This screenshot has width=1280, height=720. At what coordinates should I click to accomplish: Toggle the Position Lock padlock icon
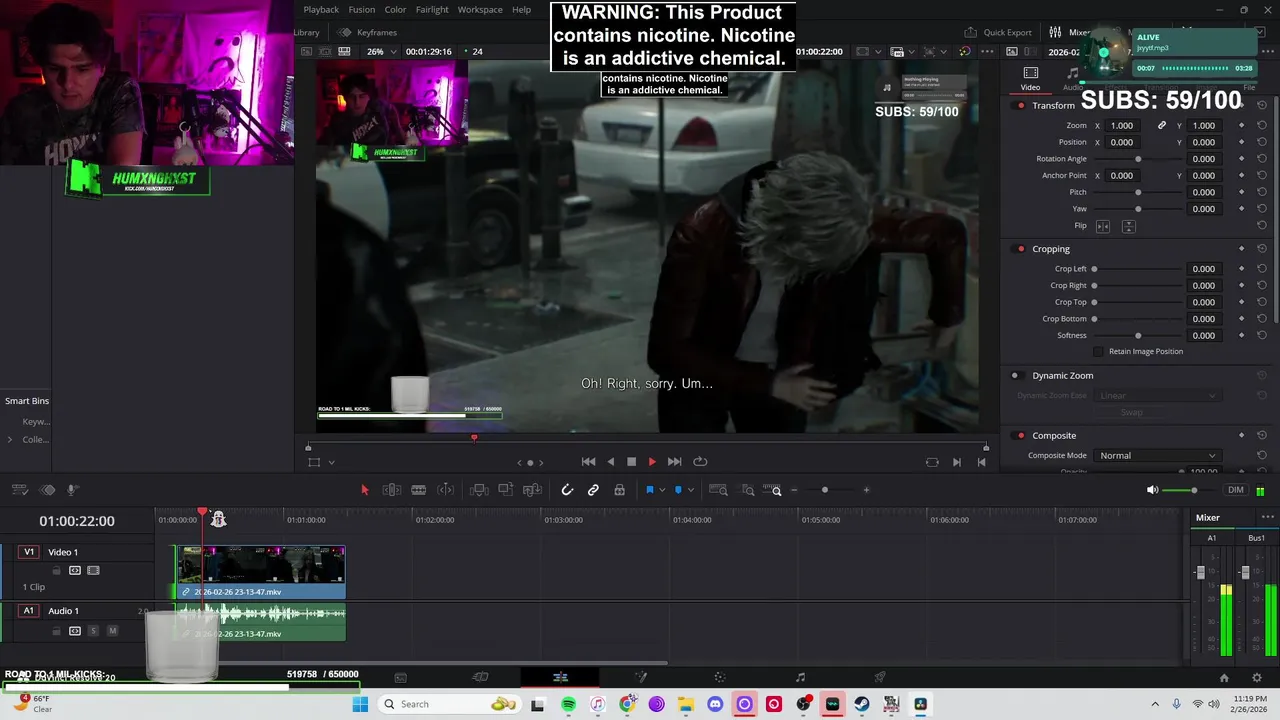620,490
